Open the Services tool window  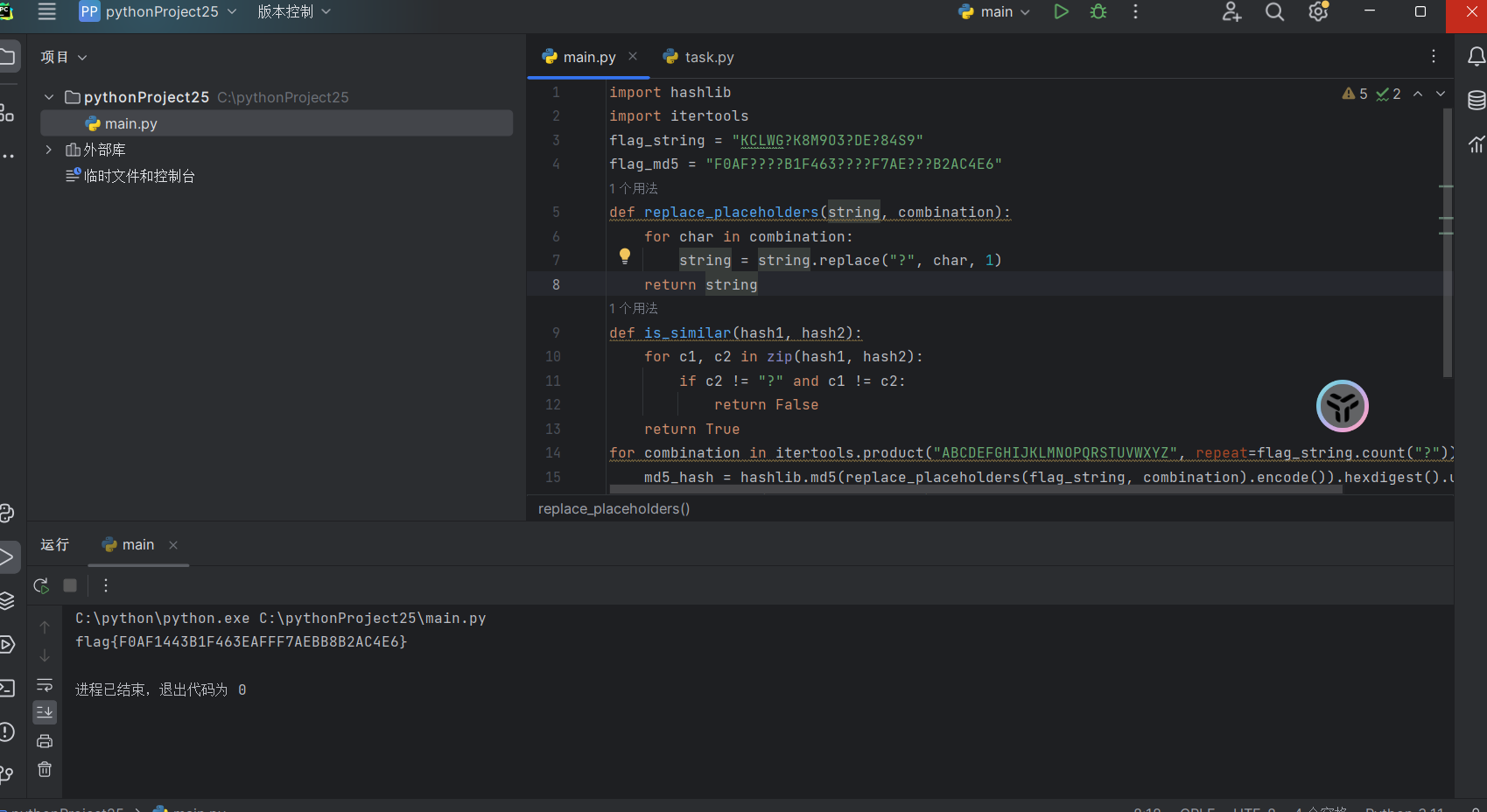7,645
